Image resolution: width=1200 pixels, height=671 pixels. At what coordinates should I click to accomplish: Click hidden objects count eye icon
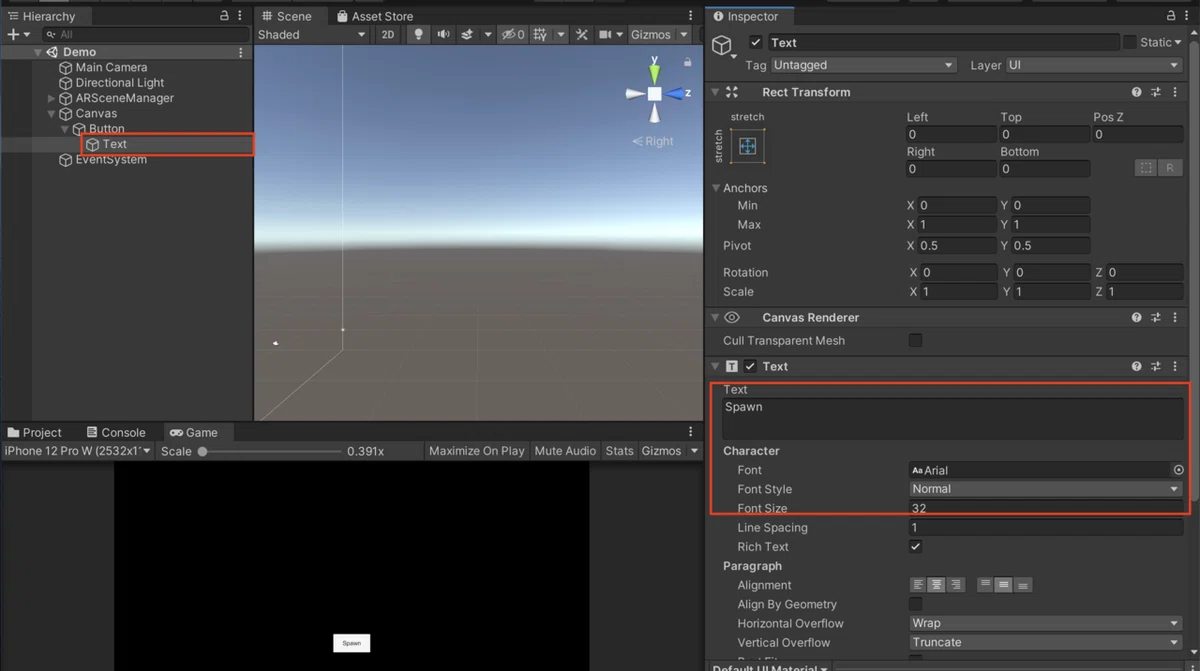pos(512,34)
